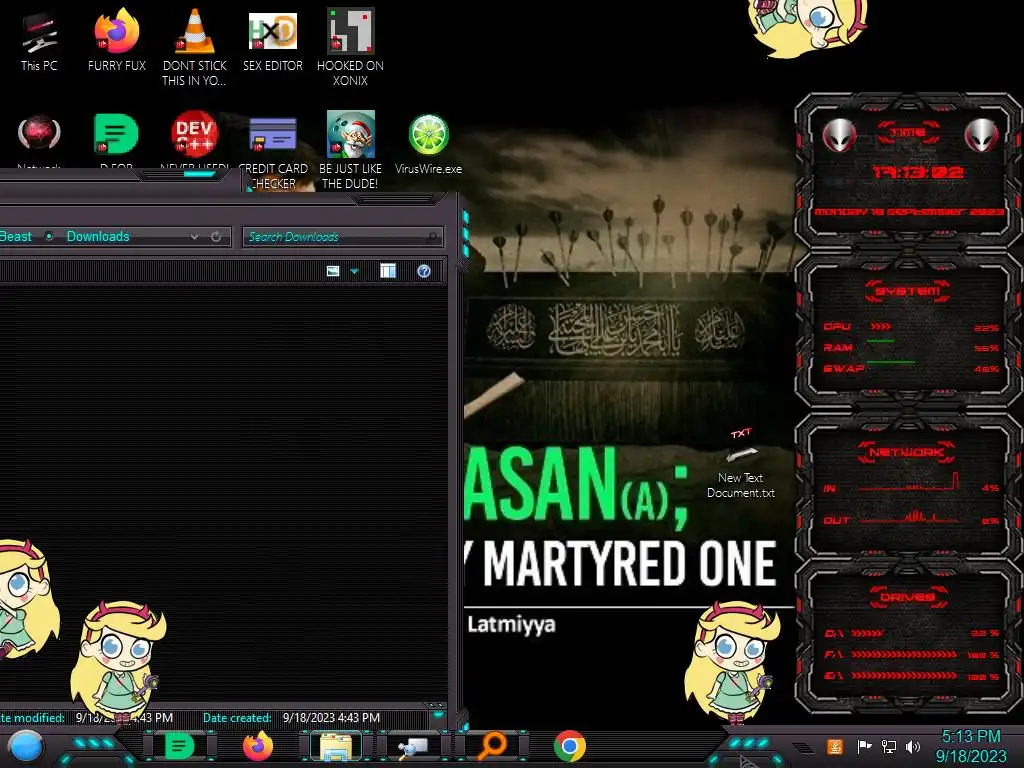Launch Google Chrome from the taskbar
The image size is (1024, 768).
coord(569,746)
